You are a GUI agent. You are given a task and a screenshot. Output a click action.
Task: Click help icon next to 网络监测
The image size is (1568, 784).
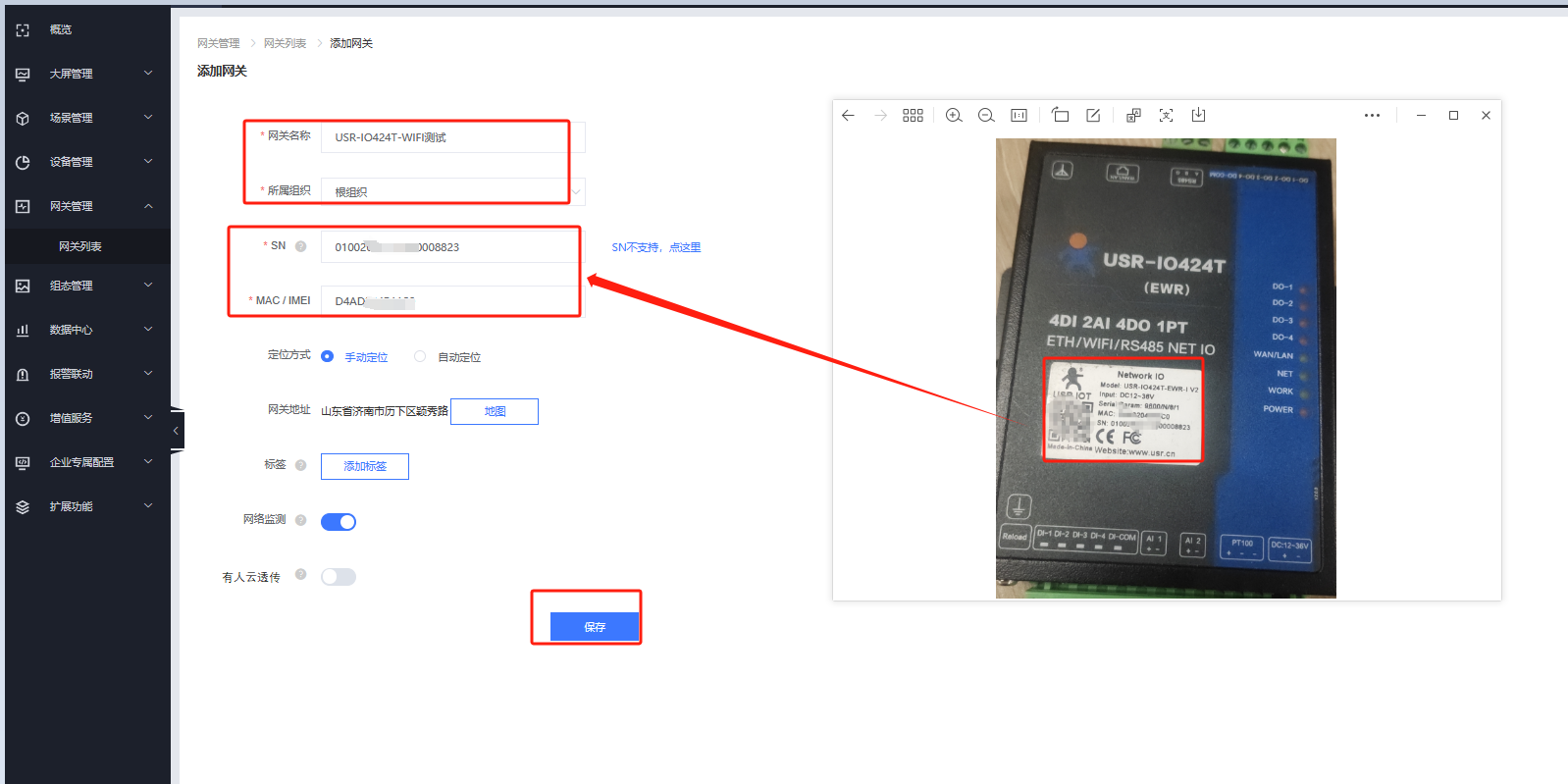[x=300, y=520]
